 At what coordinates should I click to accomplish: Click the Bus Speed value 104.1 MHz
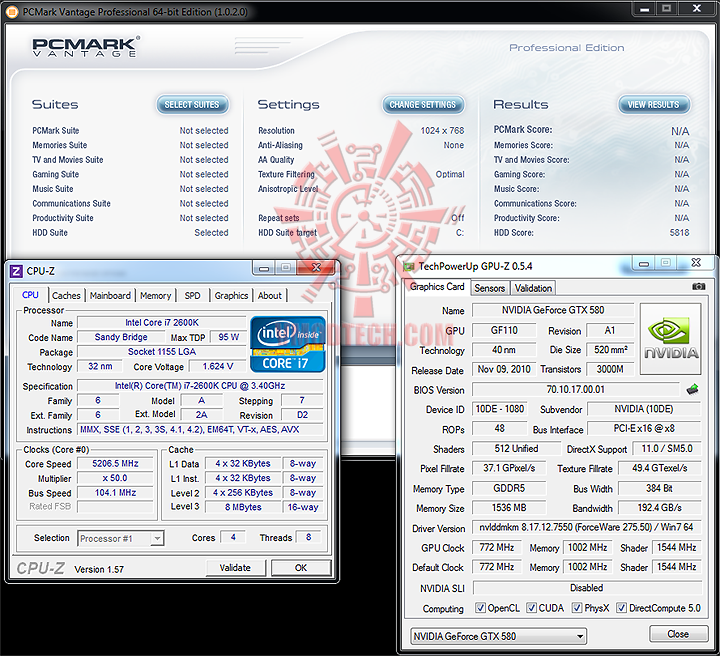pyautogui.click(x=115, y=493)
